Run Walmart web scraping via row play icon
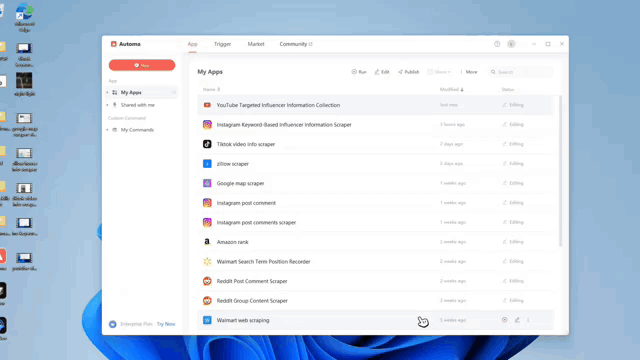 pyautogui.click(x=504, y=320)
